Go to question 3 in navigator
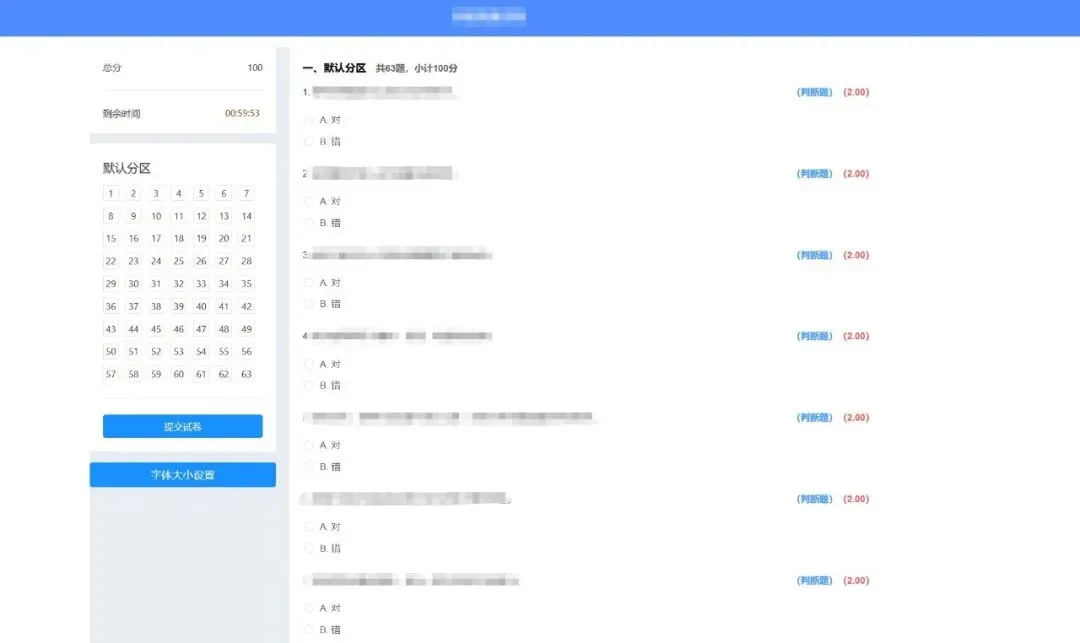 click(x=156, y=193)
